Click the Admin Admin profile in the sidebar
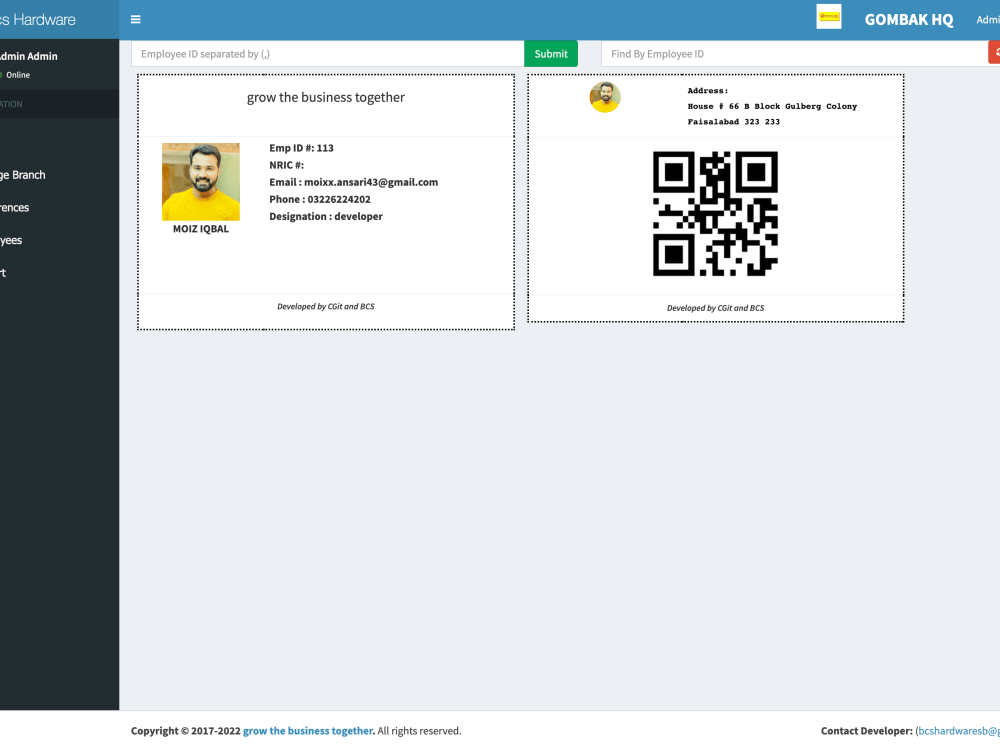Viewport: 1000px width, 750px height. click(30, 56)
